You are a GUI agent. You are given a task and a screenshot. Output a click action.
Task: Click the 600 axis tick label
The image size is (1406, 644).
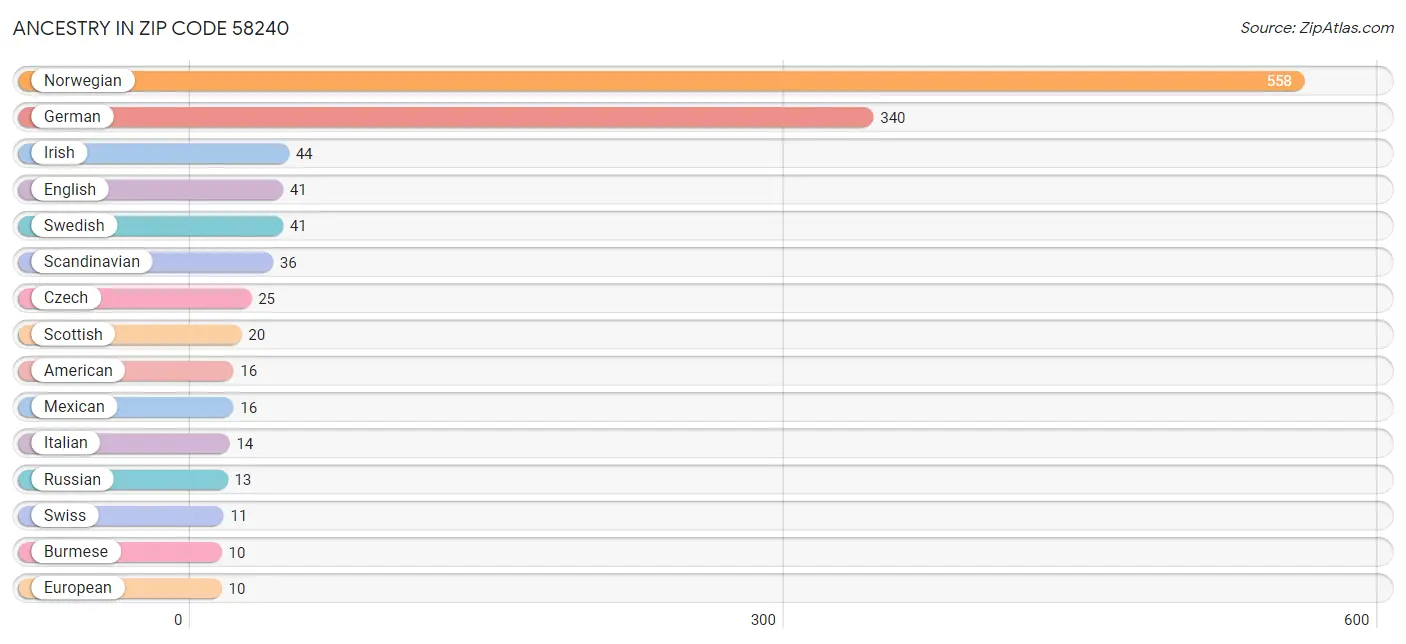(1356, 620)
